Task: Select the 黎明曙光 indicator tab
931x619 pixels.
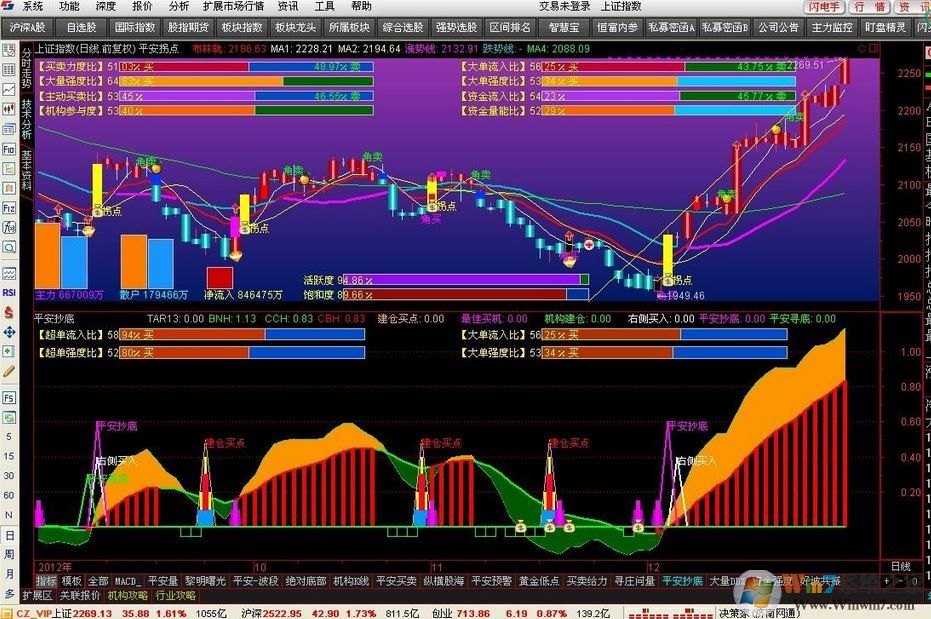Action: (x=205, y=581)
